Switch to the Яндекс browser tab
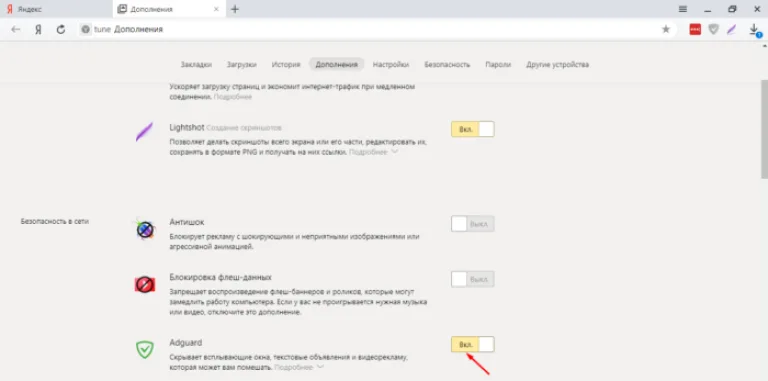Image resolution: width=768 pixels, height=381 pixels. (56, 9)
